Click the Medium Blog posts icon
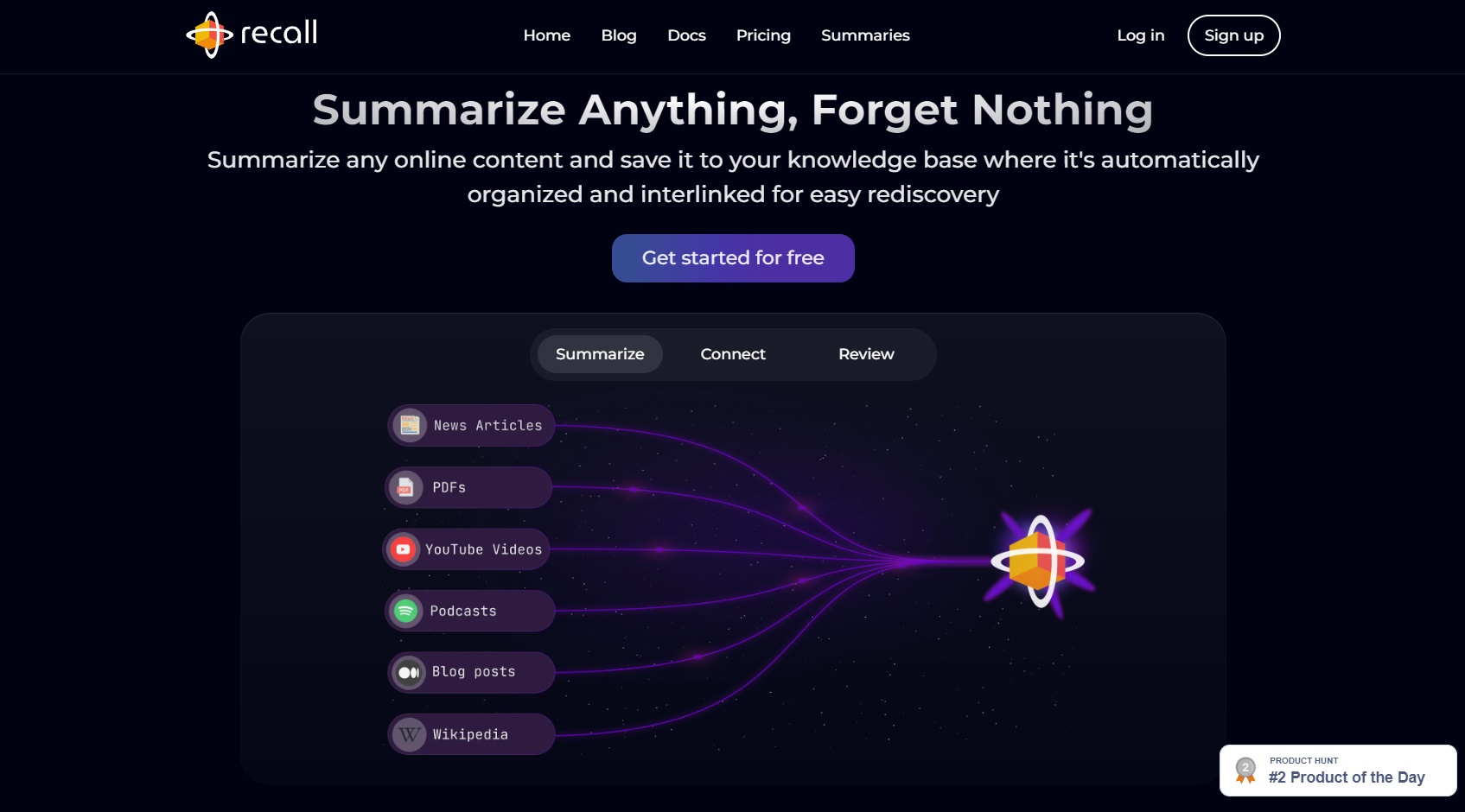 click(x=409, y=672)
